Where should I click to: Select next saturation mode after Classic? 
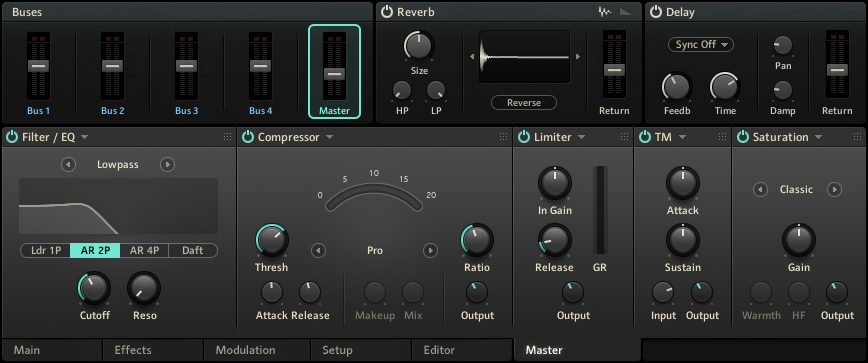[834, 190]
